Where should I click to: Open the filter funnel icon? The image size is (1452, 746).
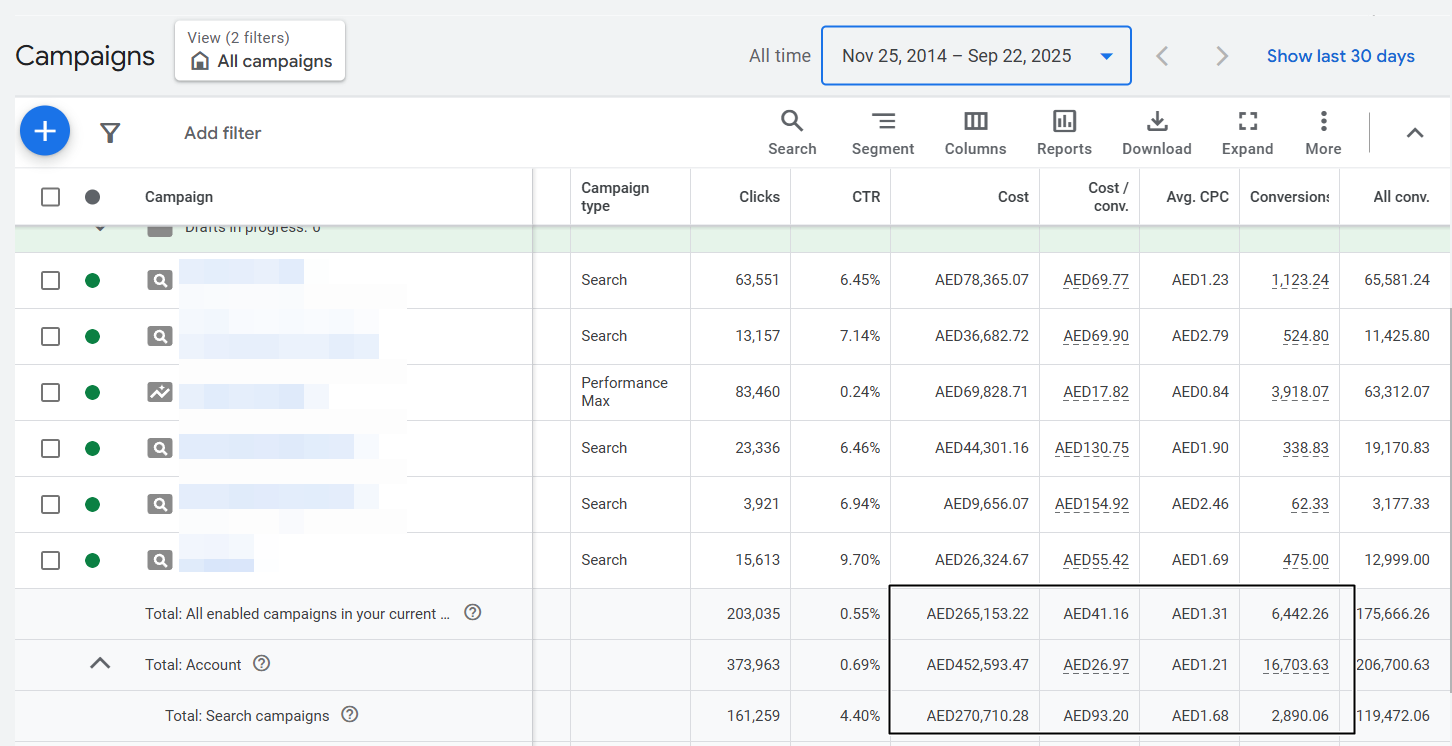point(110,133)
